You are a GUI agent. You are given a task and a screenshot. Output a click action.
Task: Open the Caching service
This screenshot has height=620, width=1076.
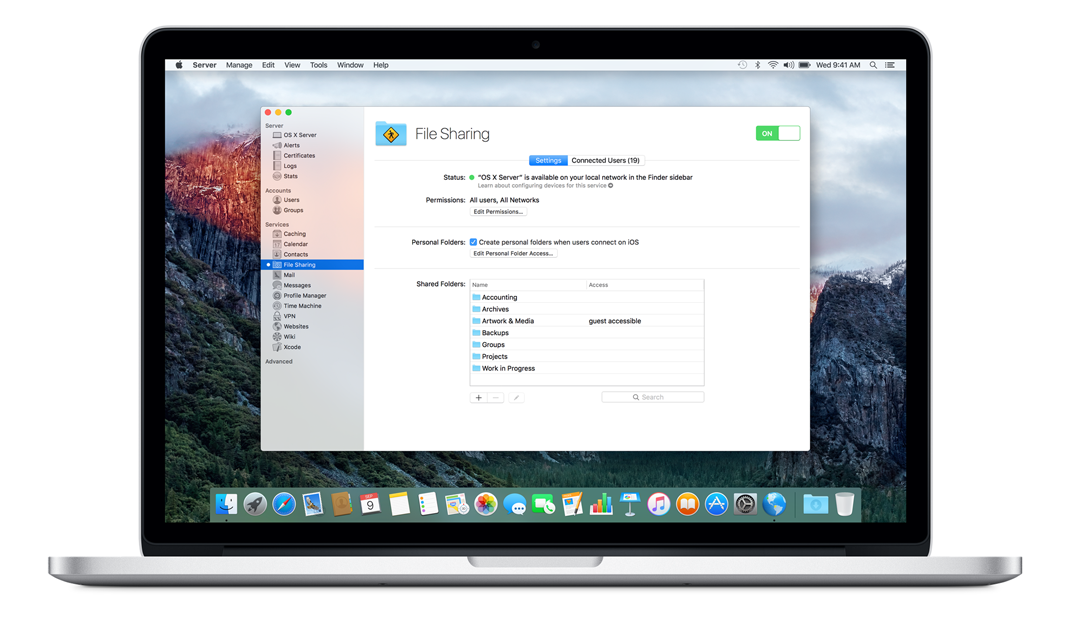click(x=294, y=234)
